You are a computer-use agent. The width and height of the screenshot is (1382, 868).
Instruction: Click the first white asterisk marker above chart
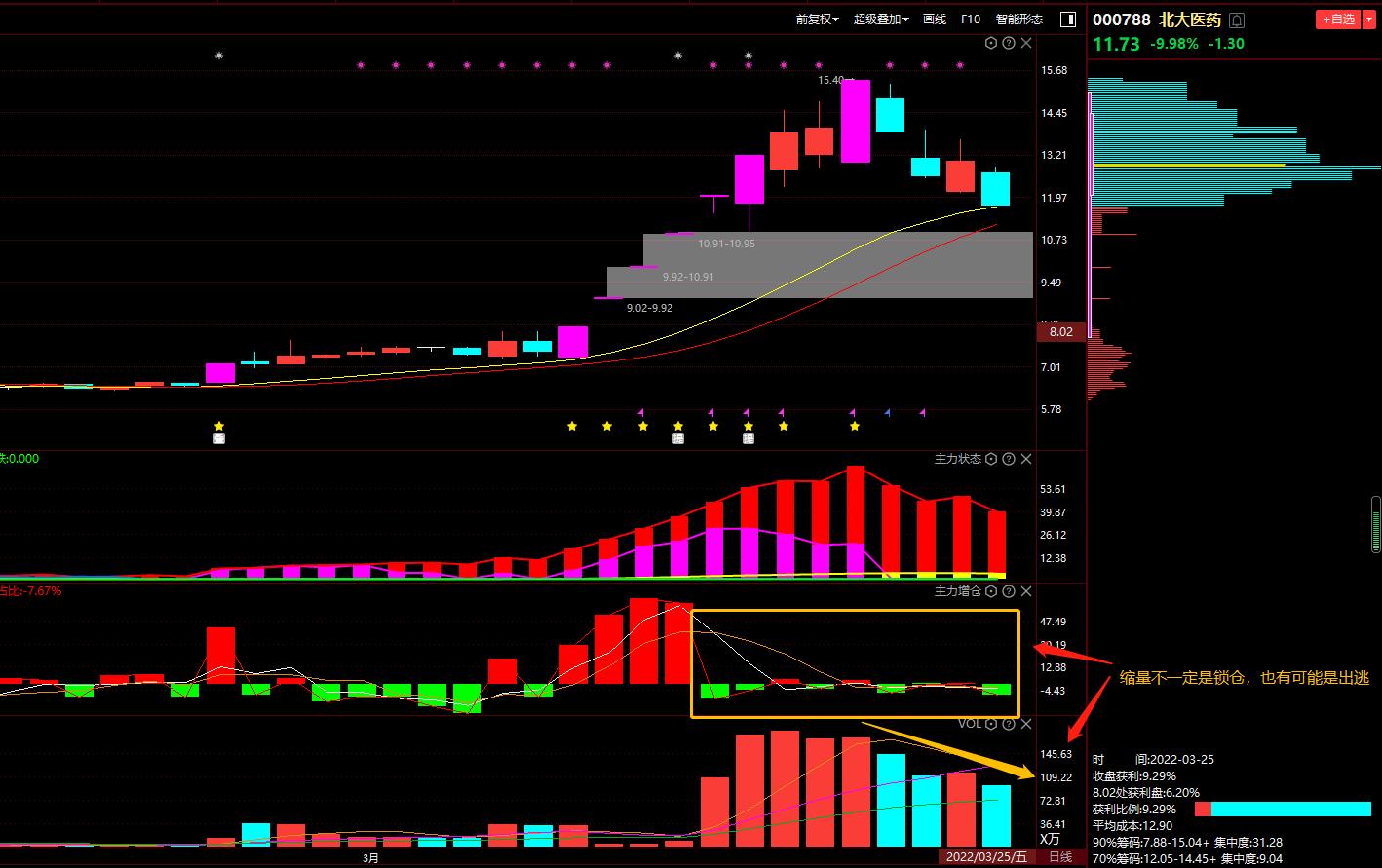[219, 56]
